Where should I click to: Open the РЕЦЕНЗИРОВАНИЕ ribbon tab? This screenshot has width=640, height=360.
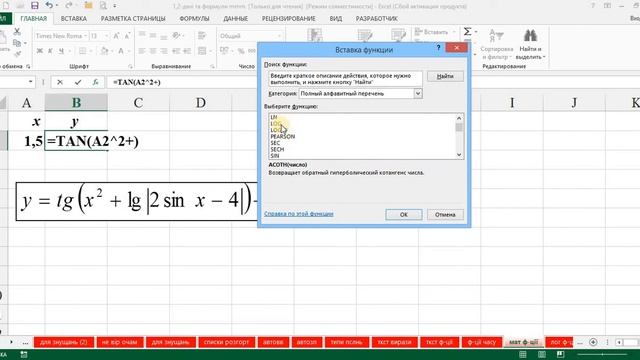click(x=289, y=19)
